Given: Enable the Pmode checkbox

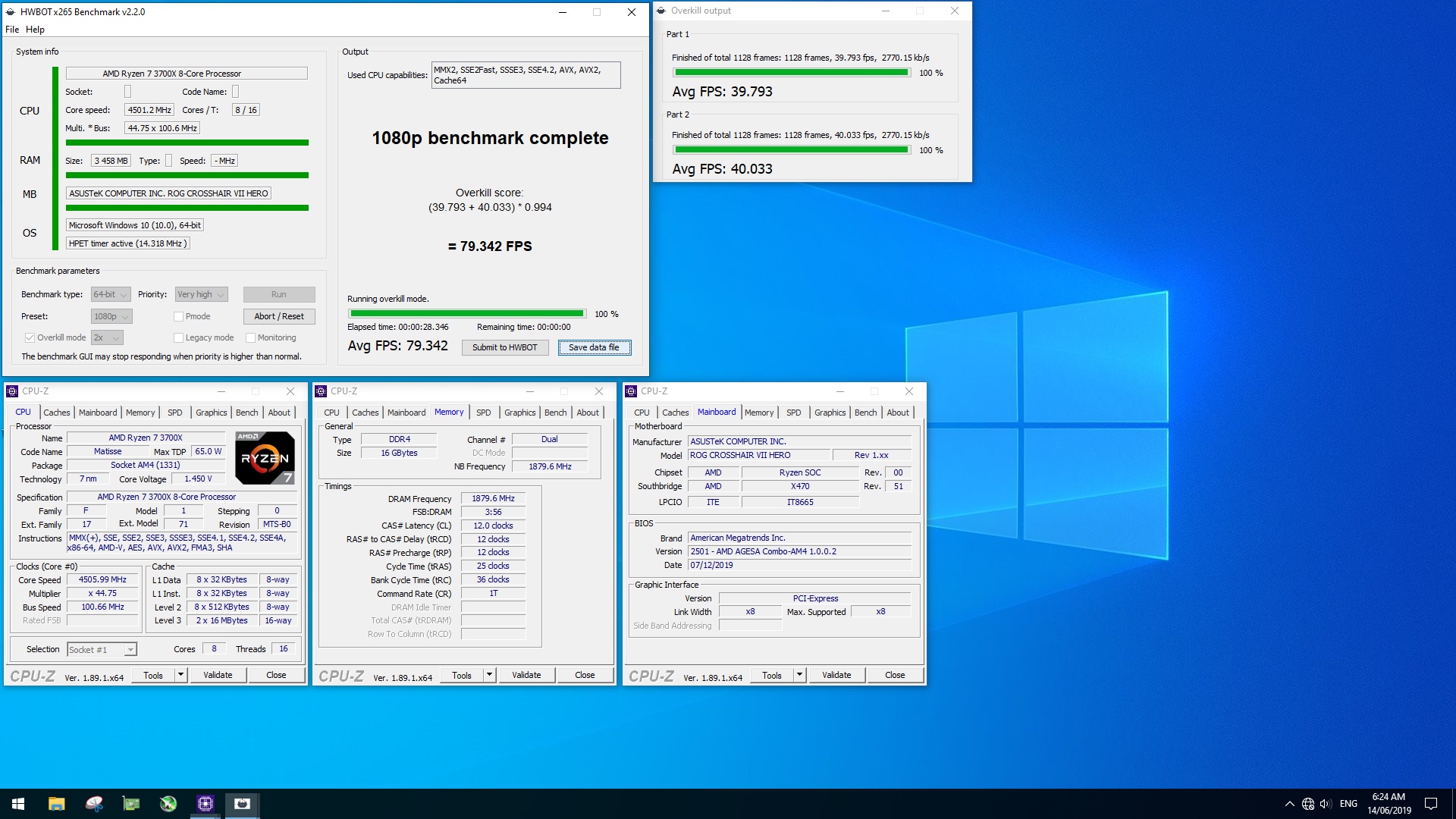Looking at the screenshot, I should point(178,316).
